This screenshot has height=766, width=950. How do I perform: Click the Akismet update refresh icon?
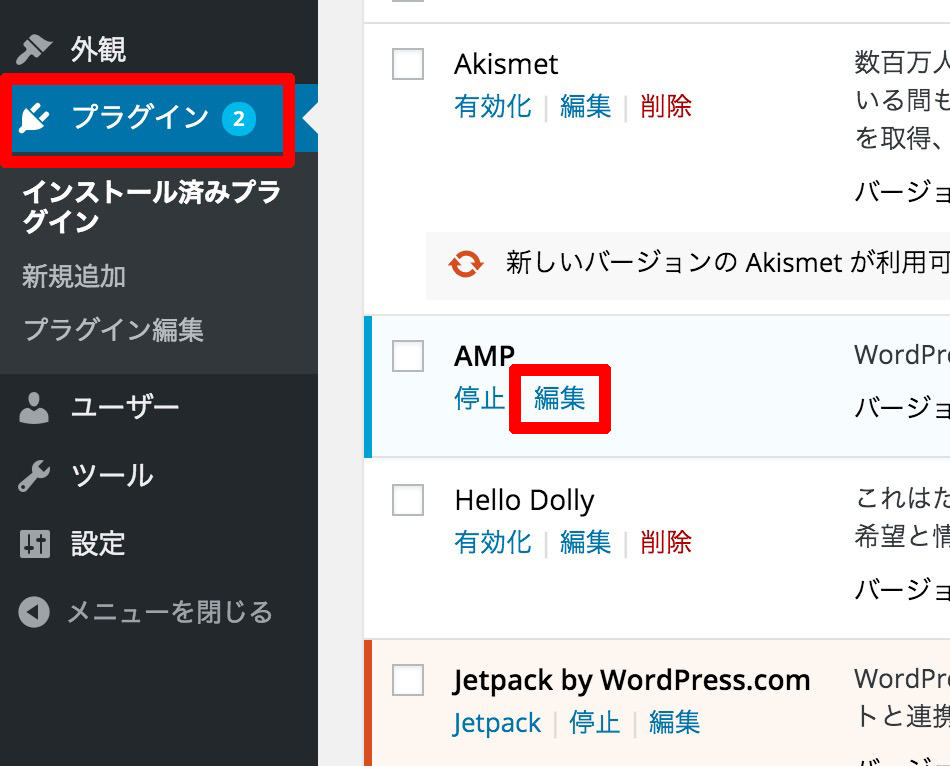point(465,264)
